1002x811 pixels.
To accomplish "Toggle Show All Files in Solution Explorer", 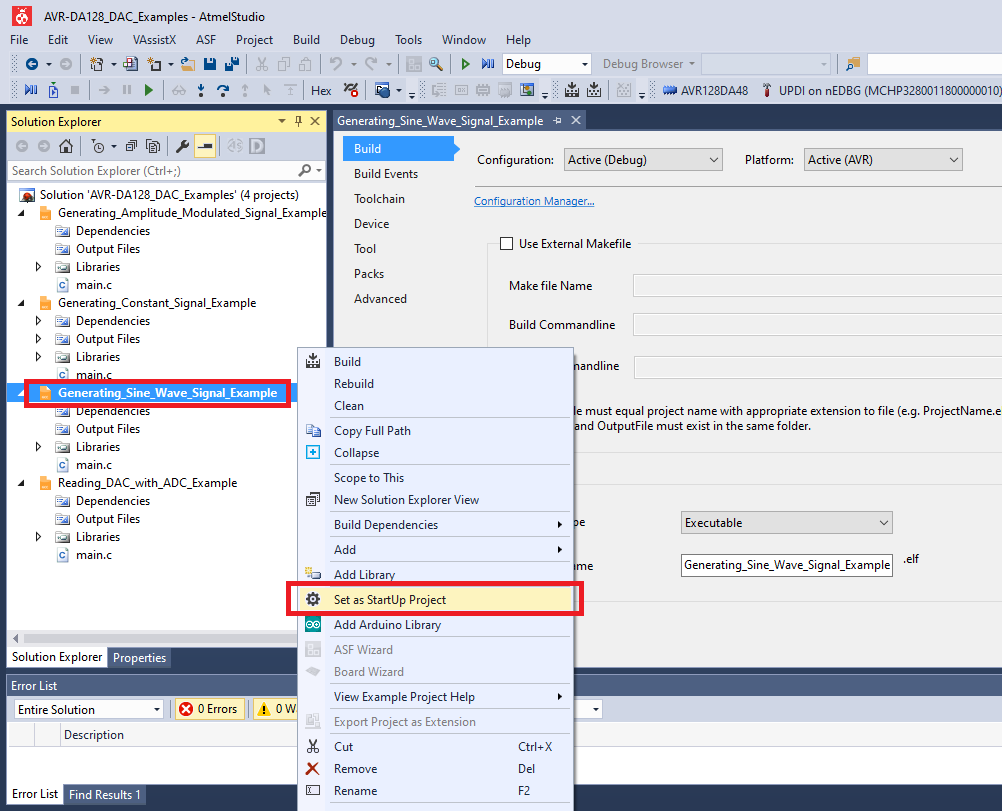I will [x=153, y=146].
